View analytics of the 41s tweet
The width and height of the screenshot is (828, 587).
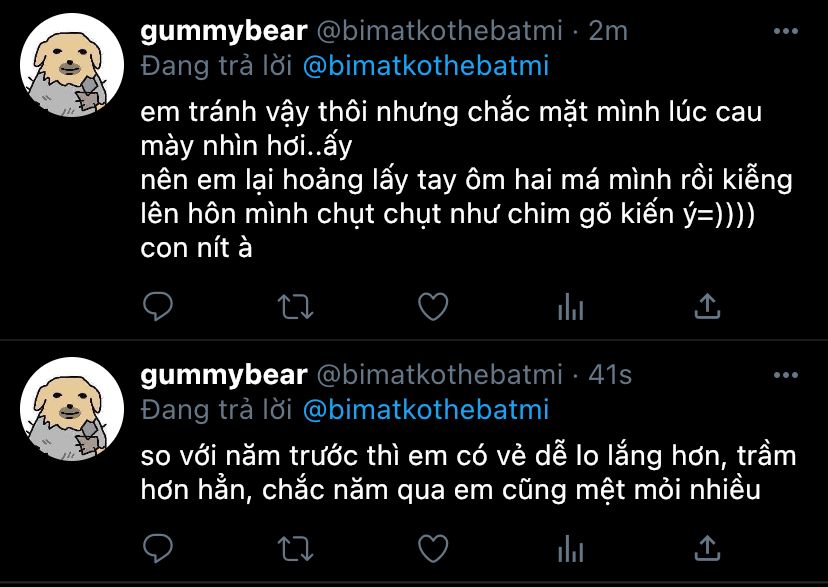(x=570, y=548)
